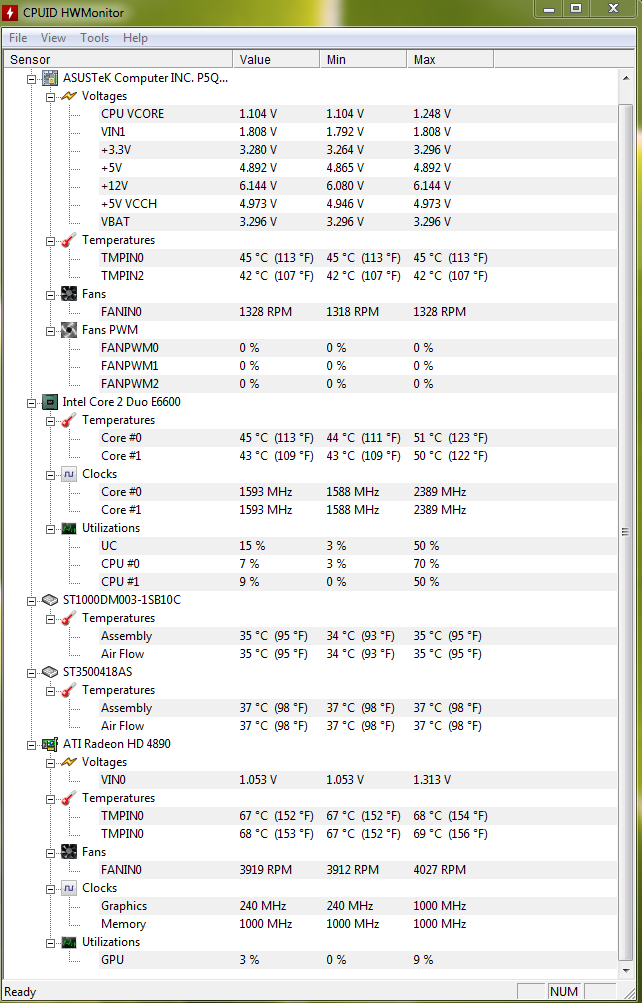Click the ST1000DM003 hard drive icon

click(x=50, y=600)
